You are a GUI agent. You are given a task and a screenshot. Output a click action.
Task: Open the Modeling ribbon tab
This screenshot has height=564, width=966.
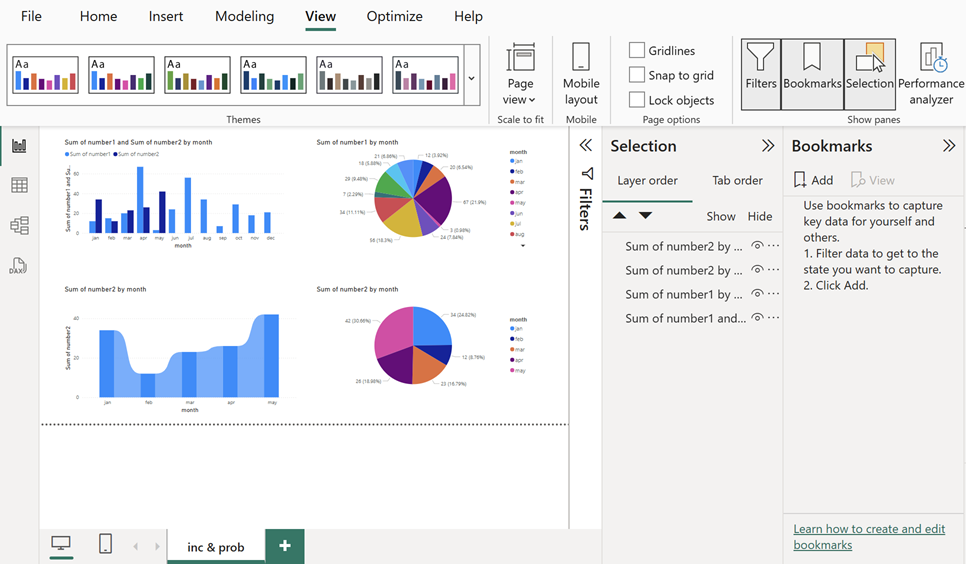click(244, 16)
